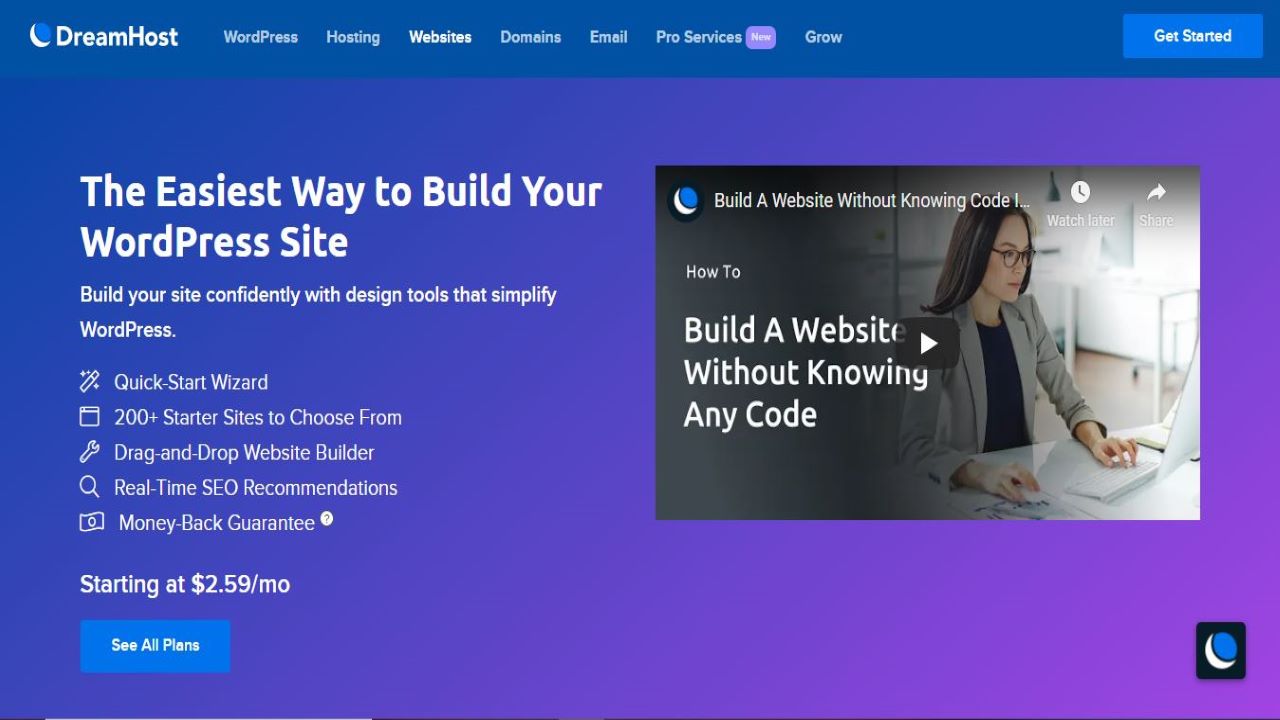The width and height of the screenshot is (1280, 720).
Task: Click the Watch later clock icon
Action: 1080,192
